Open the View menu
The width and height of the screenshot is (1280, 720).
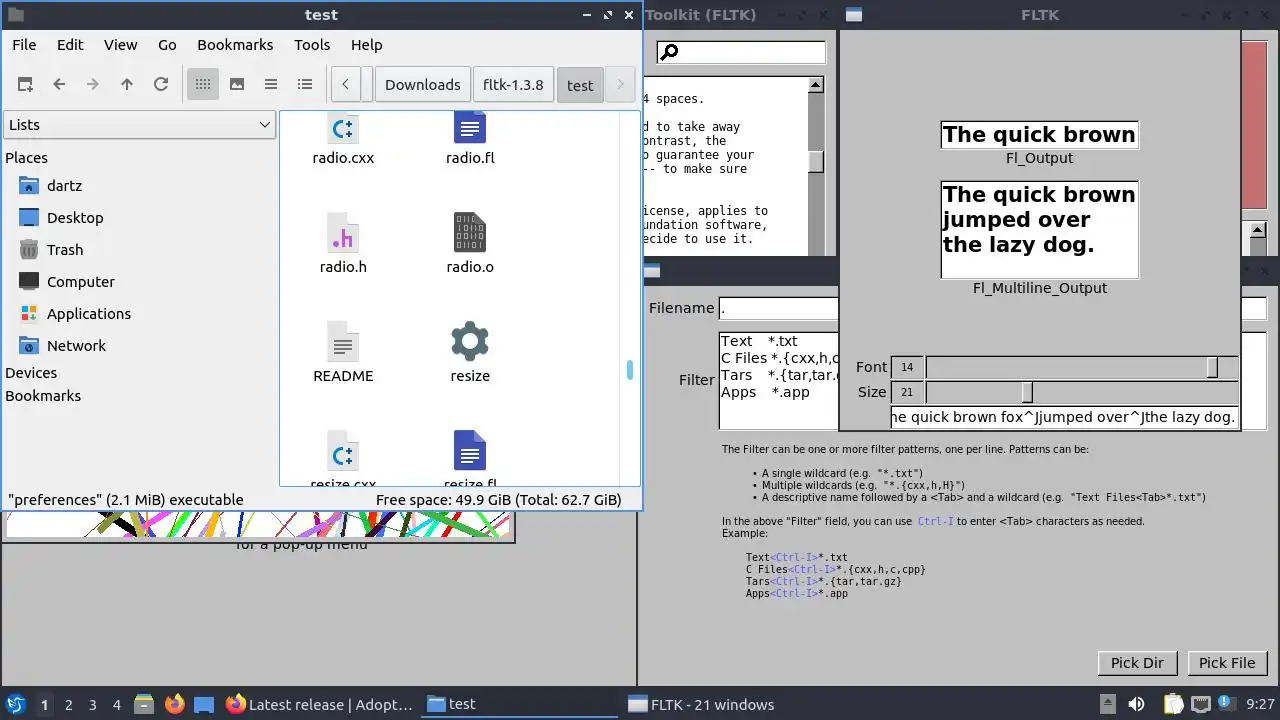[121, 45]
